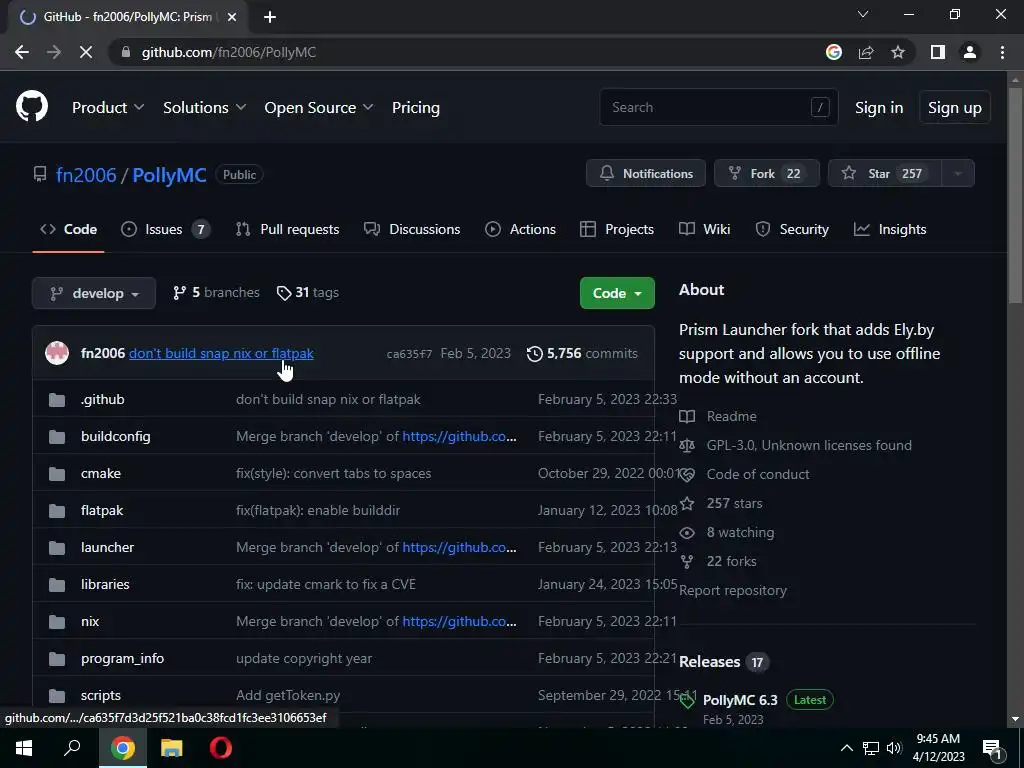Open the Actions tab

520,229
